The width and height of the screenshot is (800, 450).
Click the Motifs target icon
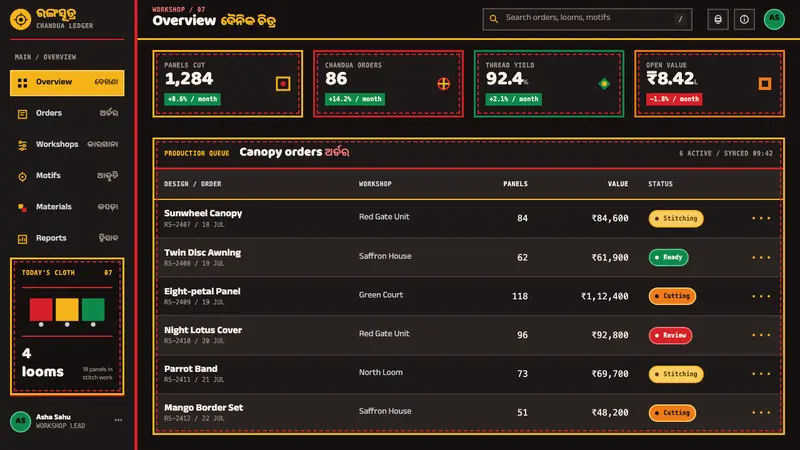[x=22, y=177]
